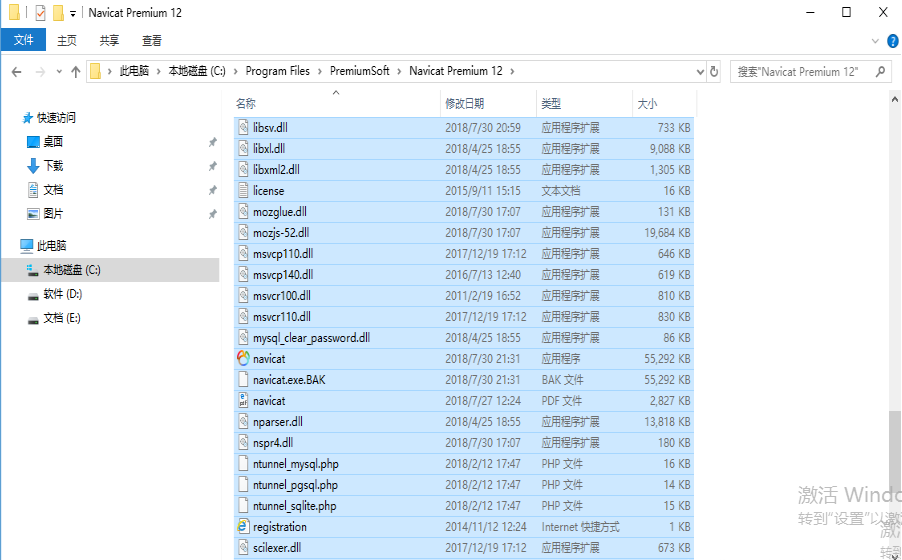Open the 查看 ribbon tab
This screenshot has height=560, width=902.
click(x=152, y=40)
